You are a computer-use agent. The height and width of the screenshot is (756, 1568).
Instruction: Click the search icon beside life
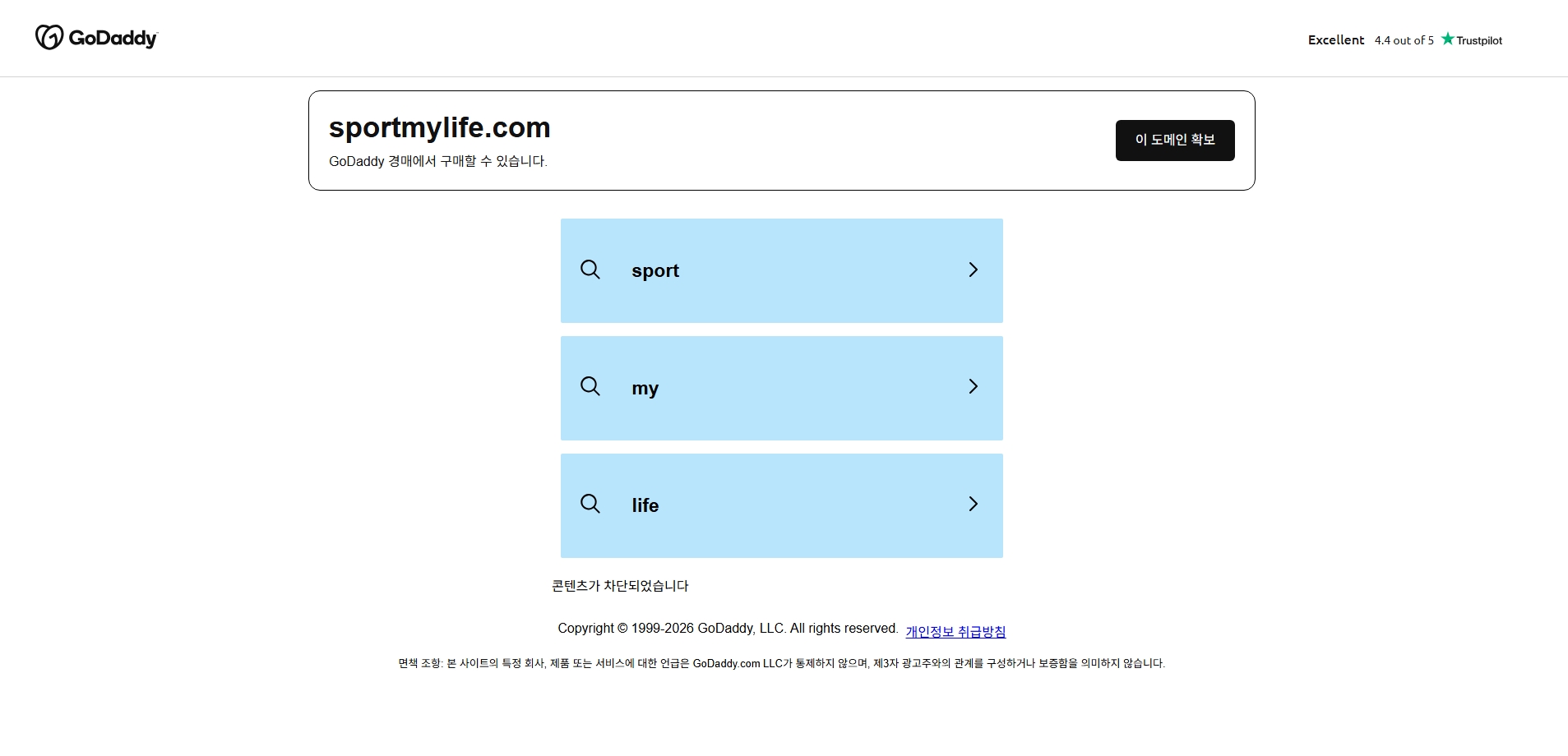pos(590,504)
